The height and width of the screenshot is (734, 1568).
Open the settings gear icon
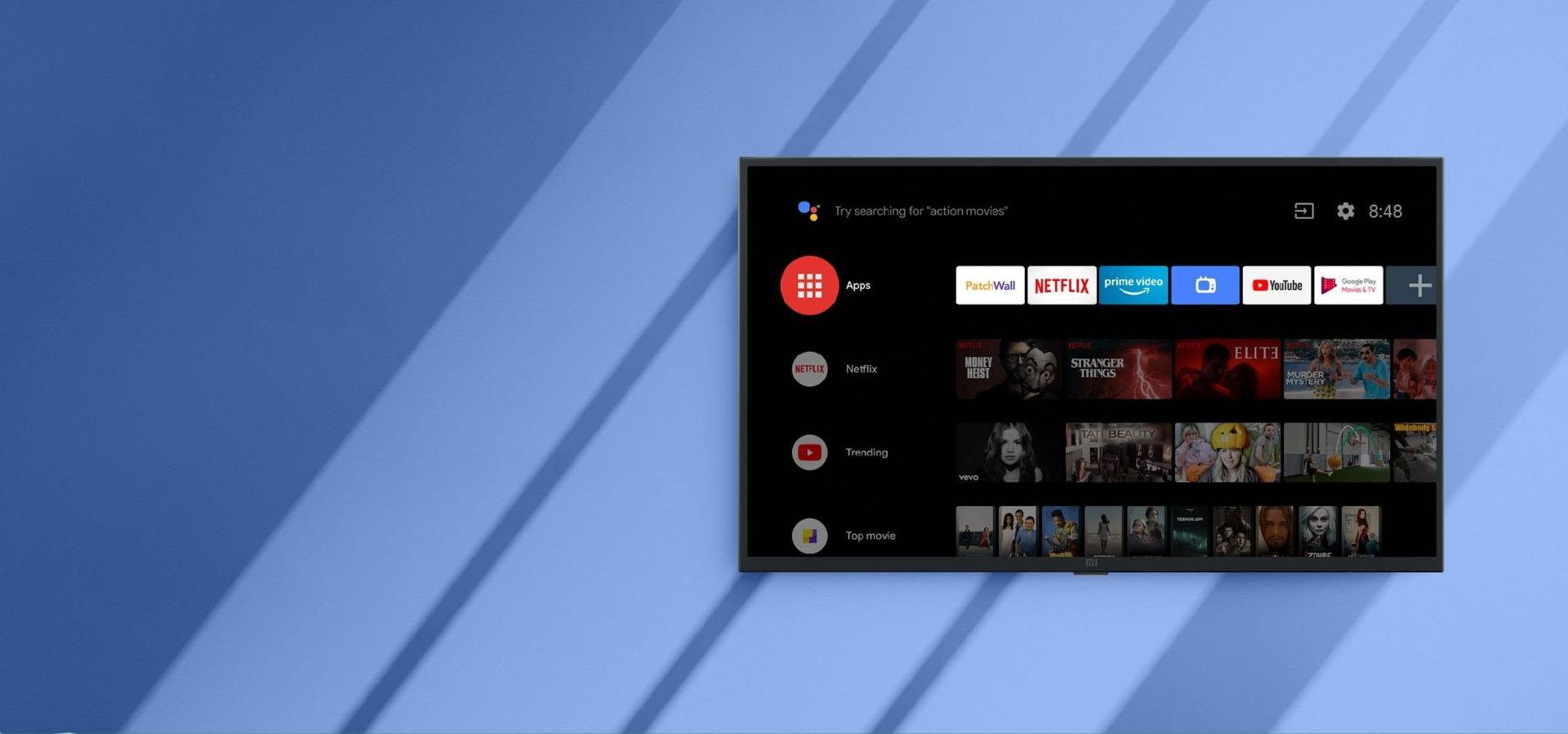coord(1345,211)
